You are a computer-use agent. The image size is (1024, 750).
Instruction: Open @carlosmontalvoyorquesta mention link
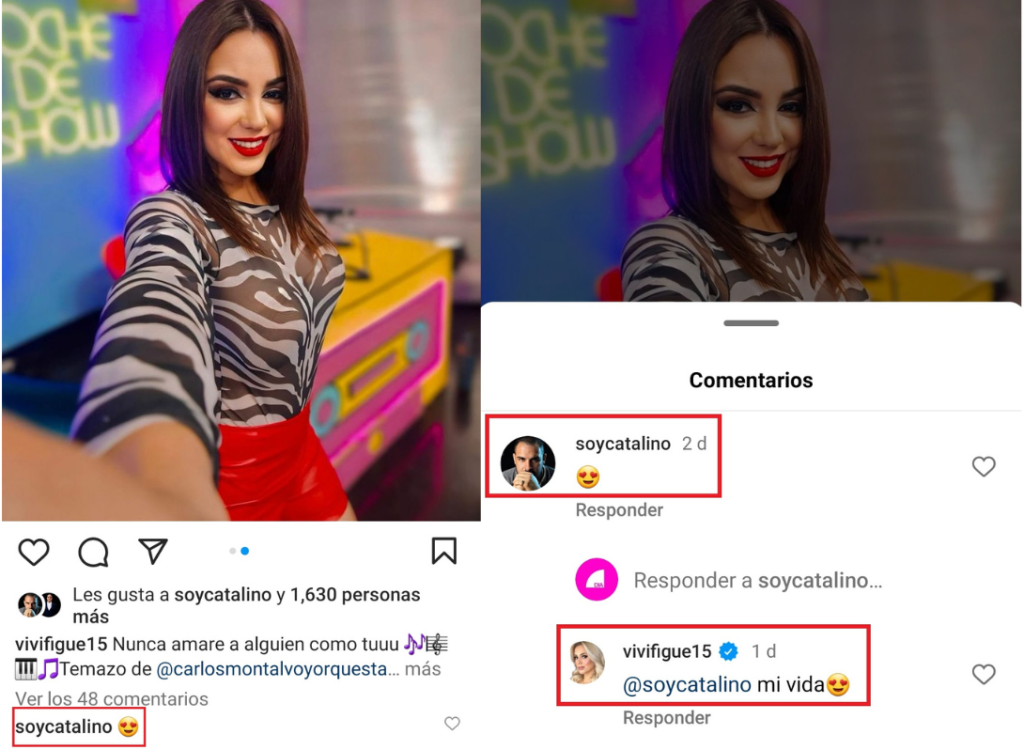[272, 669]
